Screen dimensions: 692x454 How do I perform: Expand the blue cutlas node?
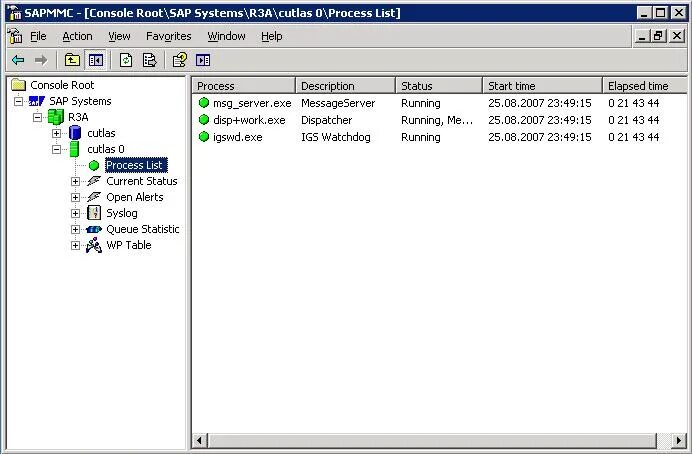(56, 133)
